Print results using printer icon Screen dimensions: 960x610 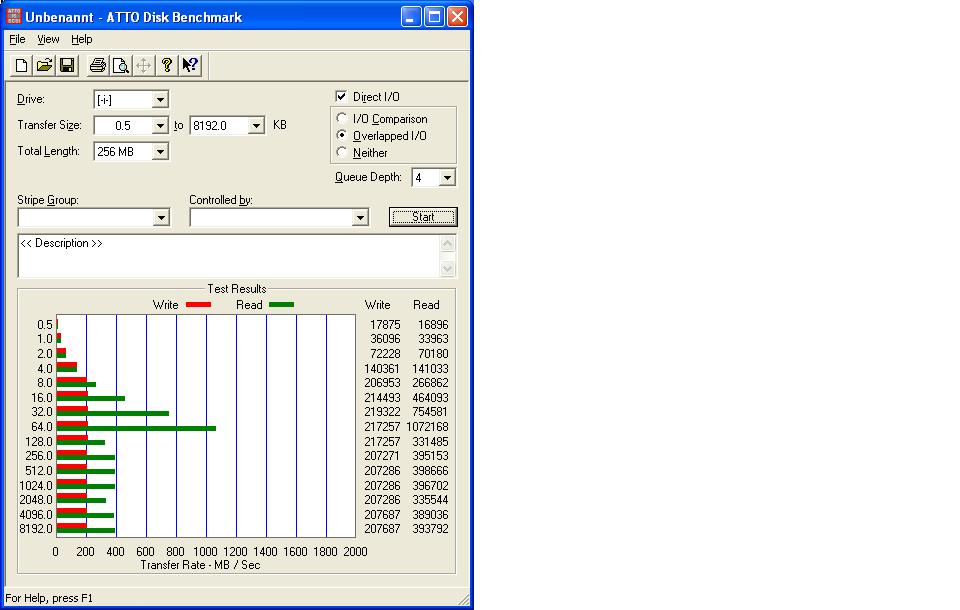coord(97,66)
